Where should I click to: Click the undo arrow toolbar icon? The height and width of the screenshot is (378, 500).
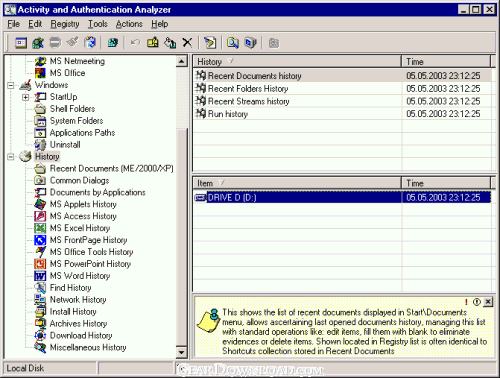point(135,43)
